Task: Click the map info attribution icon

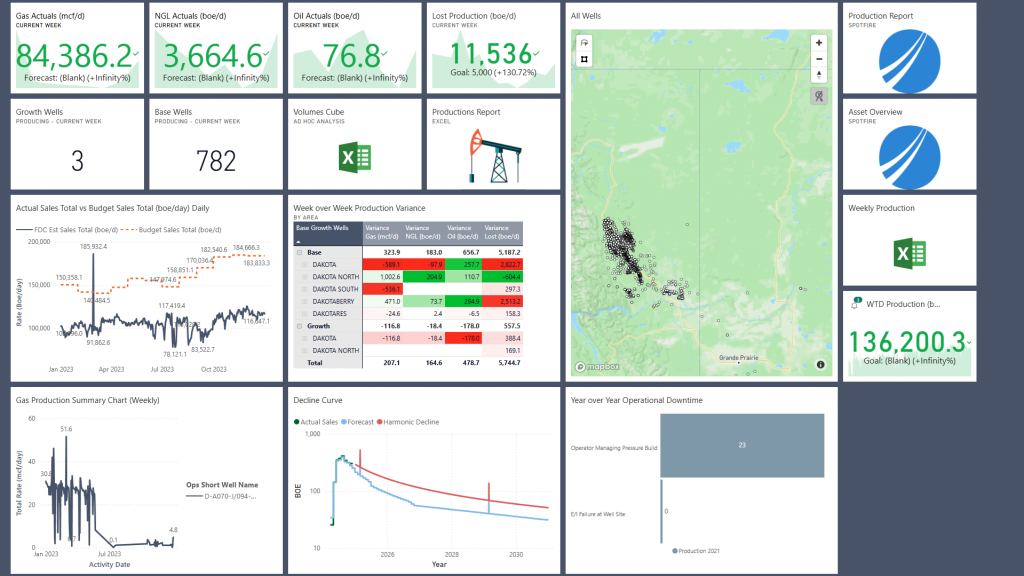Action: pos(820,365)
